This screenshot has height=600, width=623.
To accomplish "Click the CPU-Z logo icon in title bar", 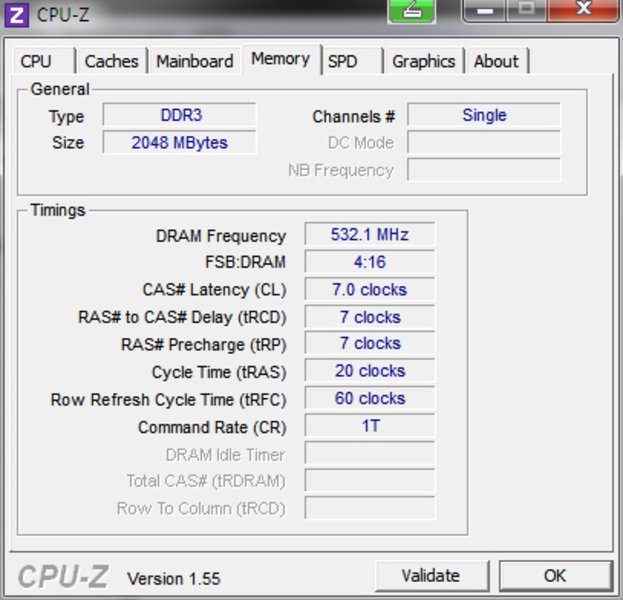I will [x=16, y=15].
